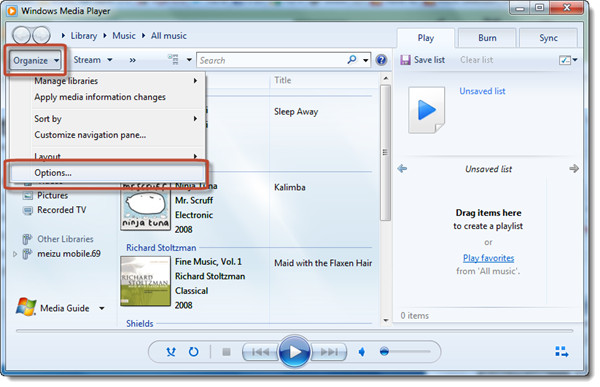Viewport: 600px width, 387px height.
Task: Click the Windows Media Player title bar icon
Action: point(12,11)
